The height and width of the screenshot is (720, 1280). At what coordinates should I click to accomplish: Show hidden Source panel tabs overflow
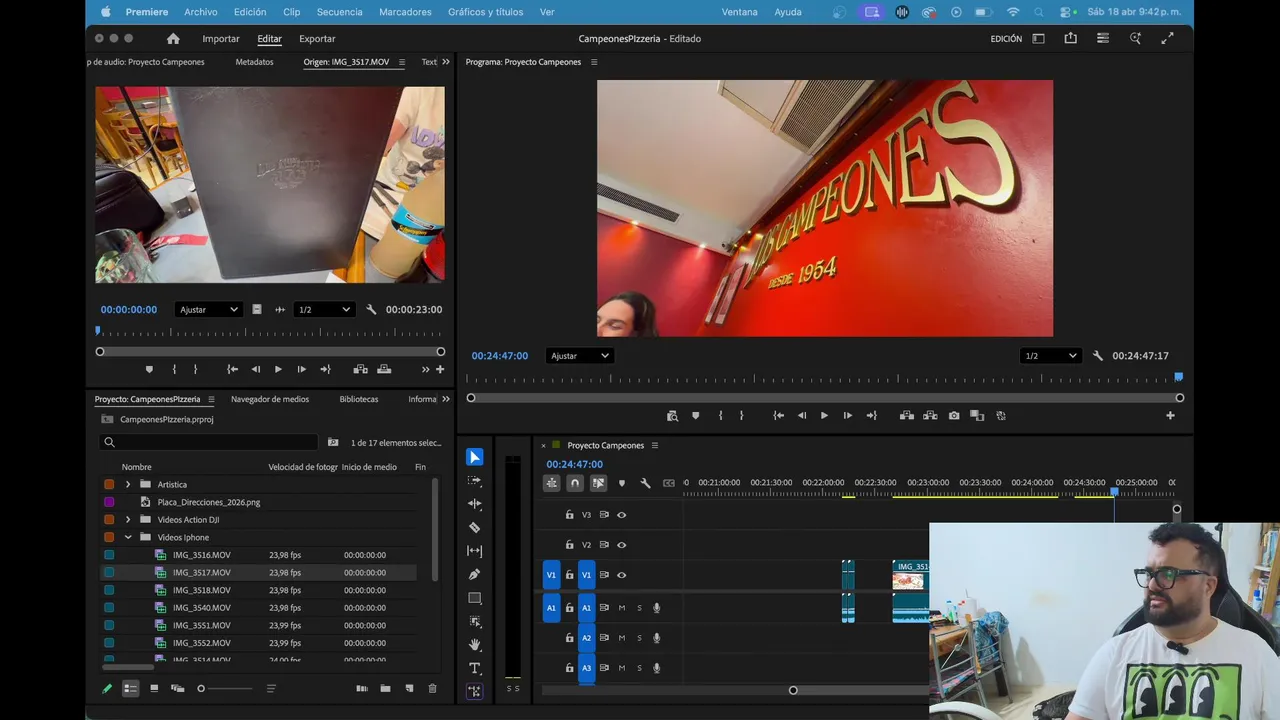[446, 62]
